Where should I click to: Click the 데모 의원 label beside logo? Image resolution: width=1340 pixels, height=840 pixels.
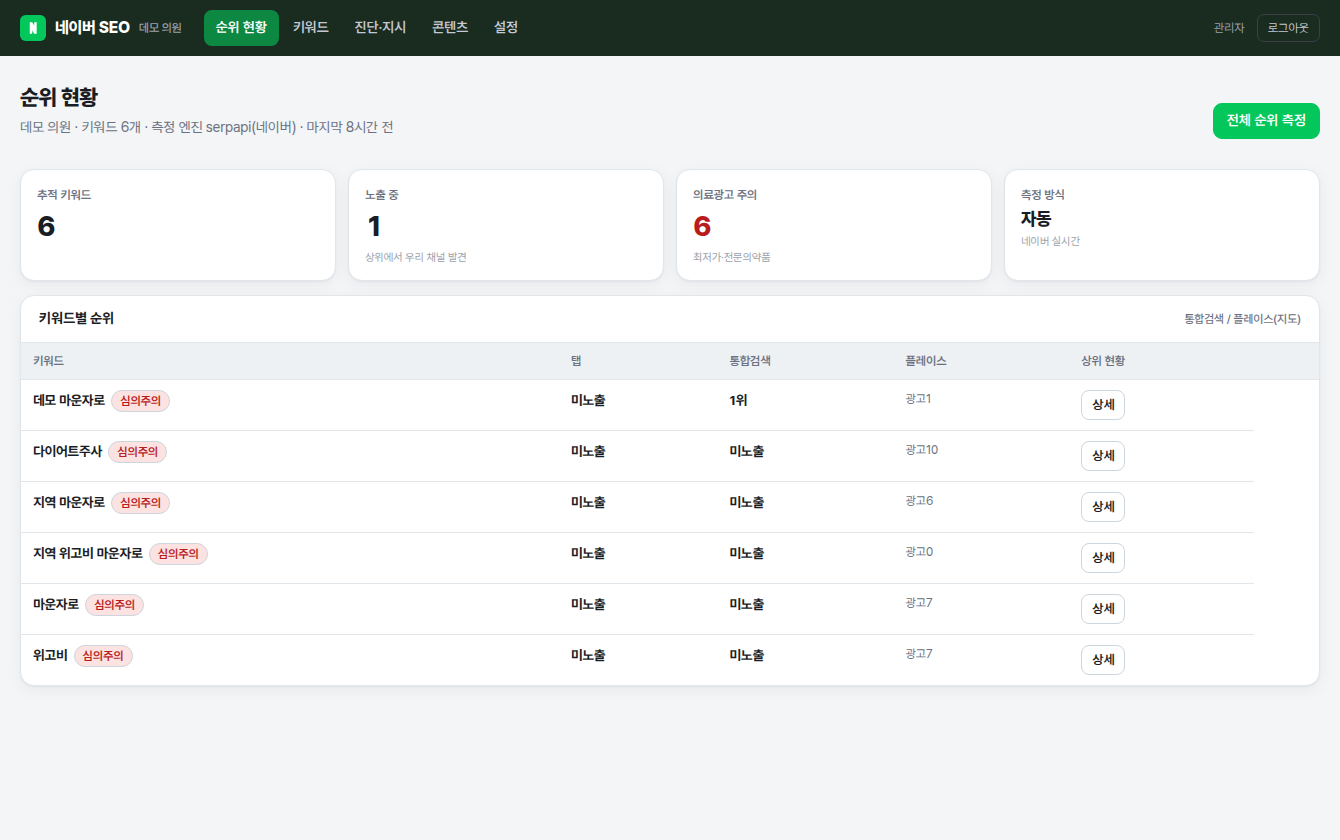160,28
